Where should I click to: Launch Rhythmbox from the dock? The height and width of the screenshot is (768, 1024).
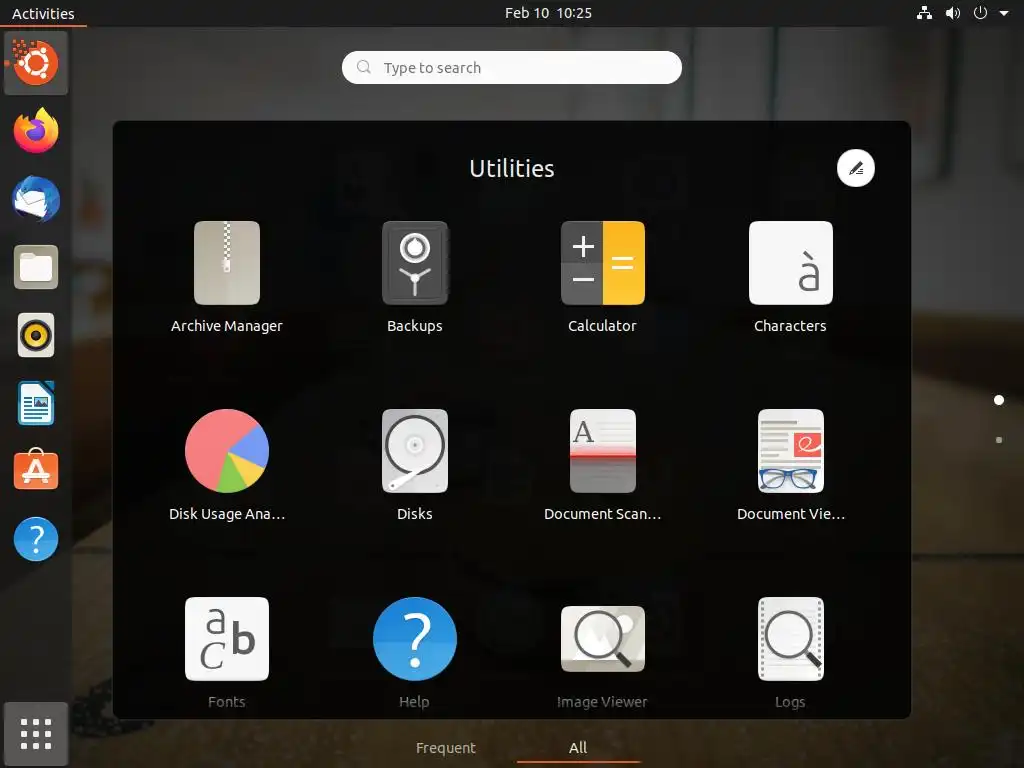click(x=36, y=336)
